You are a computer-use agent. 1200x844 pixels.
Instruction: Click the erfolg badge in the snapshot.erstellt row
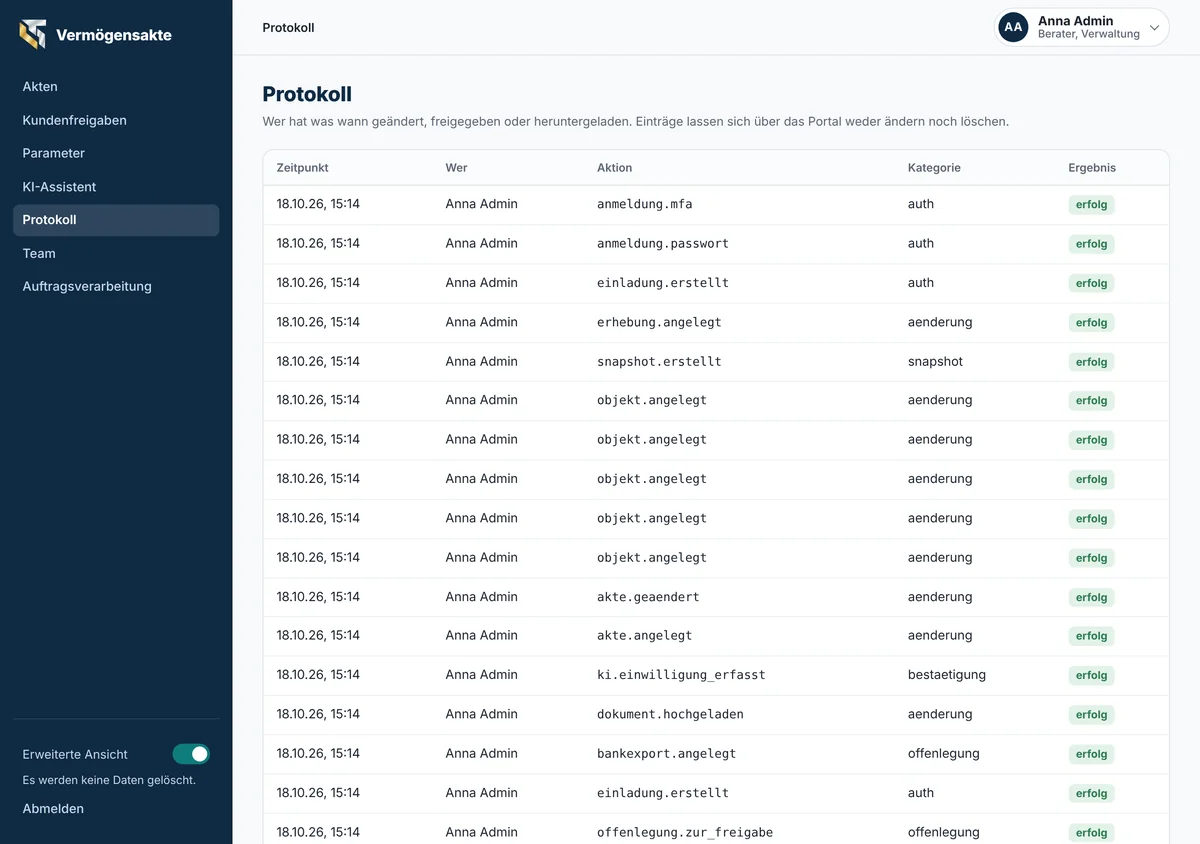1091,362
